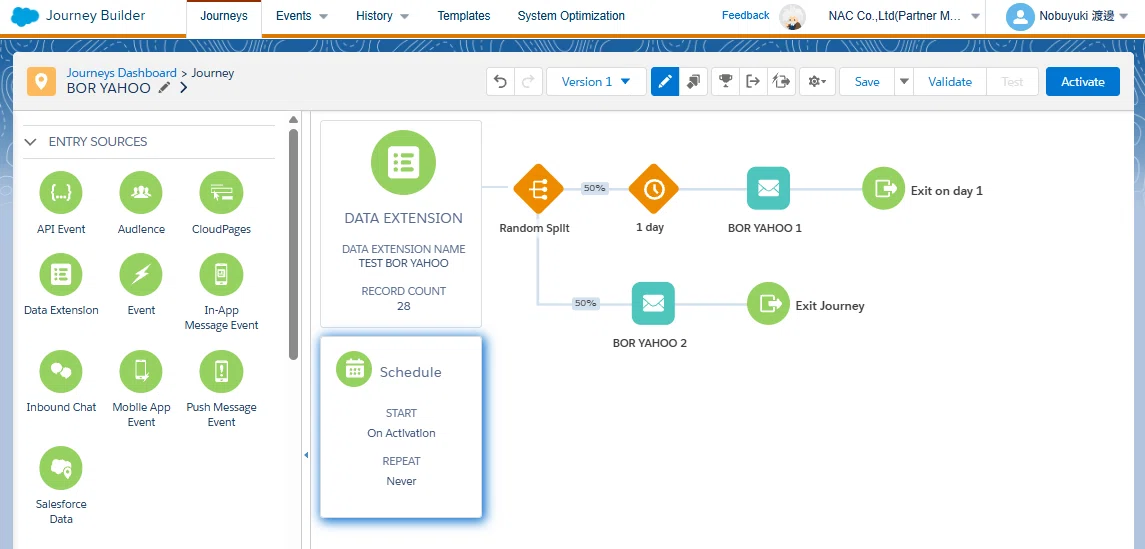Go to Journeys Dashboard breadcrumb link
This screenshot has width=1145, height=549.
point(121,73)
